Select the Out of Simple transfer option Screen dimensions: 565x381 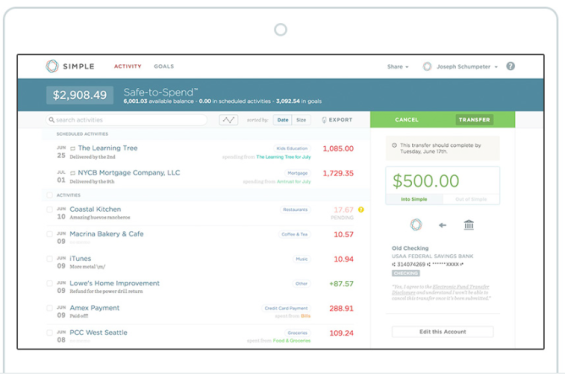pos(471,199)
